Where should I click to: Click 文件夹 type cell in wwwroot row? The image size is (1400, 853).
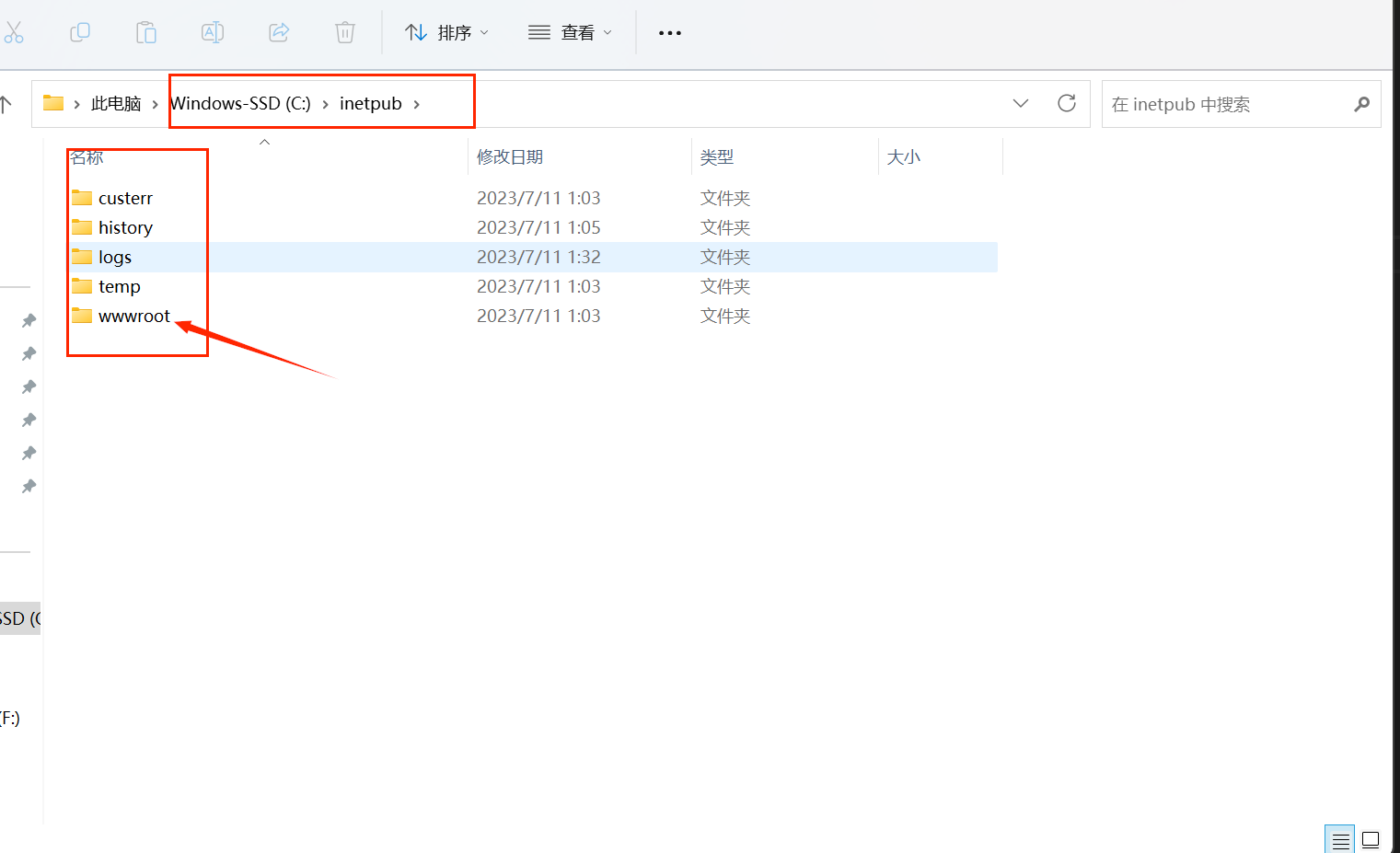point(725,316)
